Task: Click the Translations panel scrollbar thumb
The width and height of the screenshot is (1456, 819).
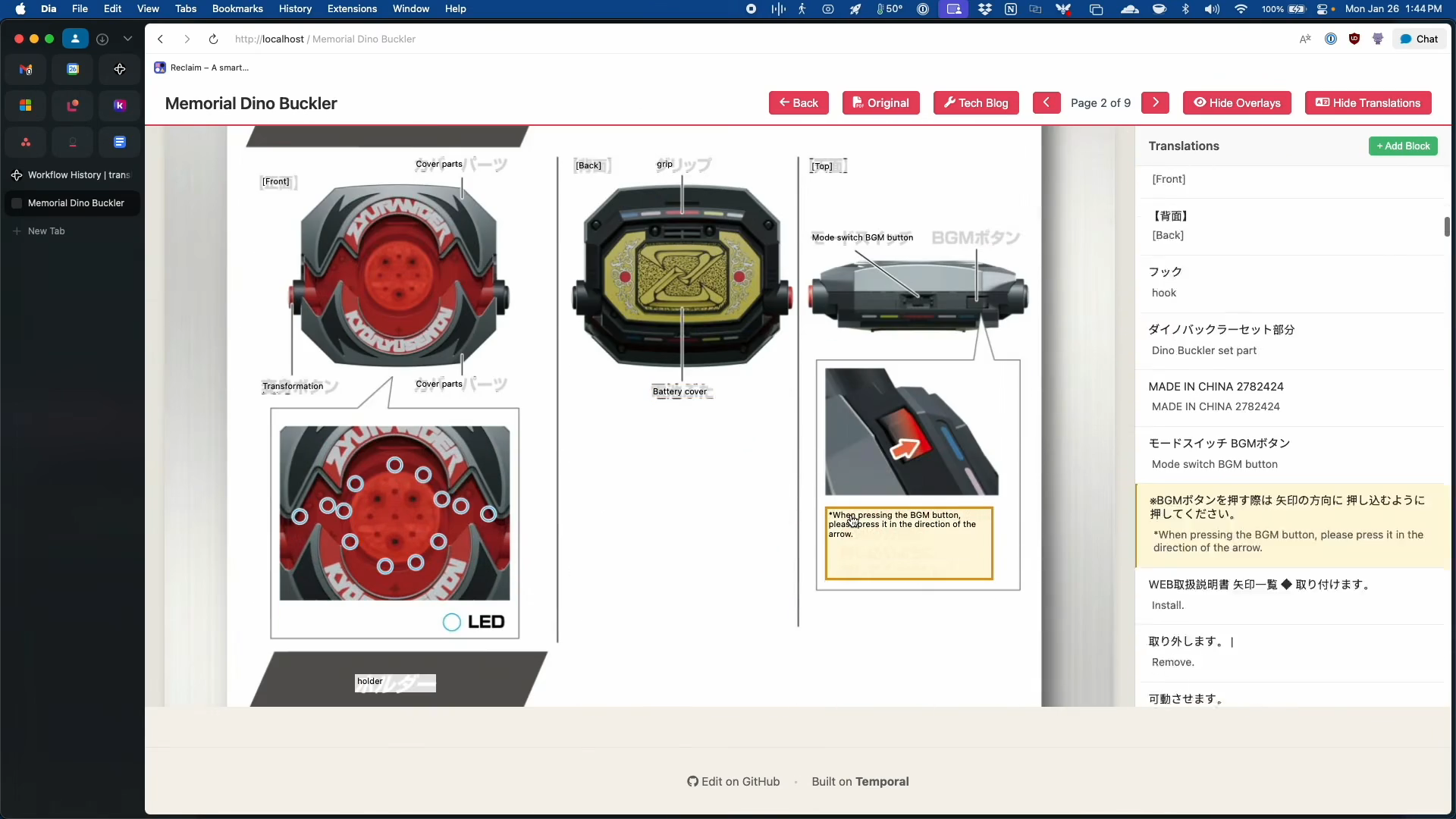Action: click(1447, 226)
